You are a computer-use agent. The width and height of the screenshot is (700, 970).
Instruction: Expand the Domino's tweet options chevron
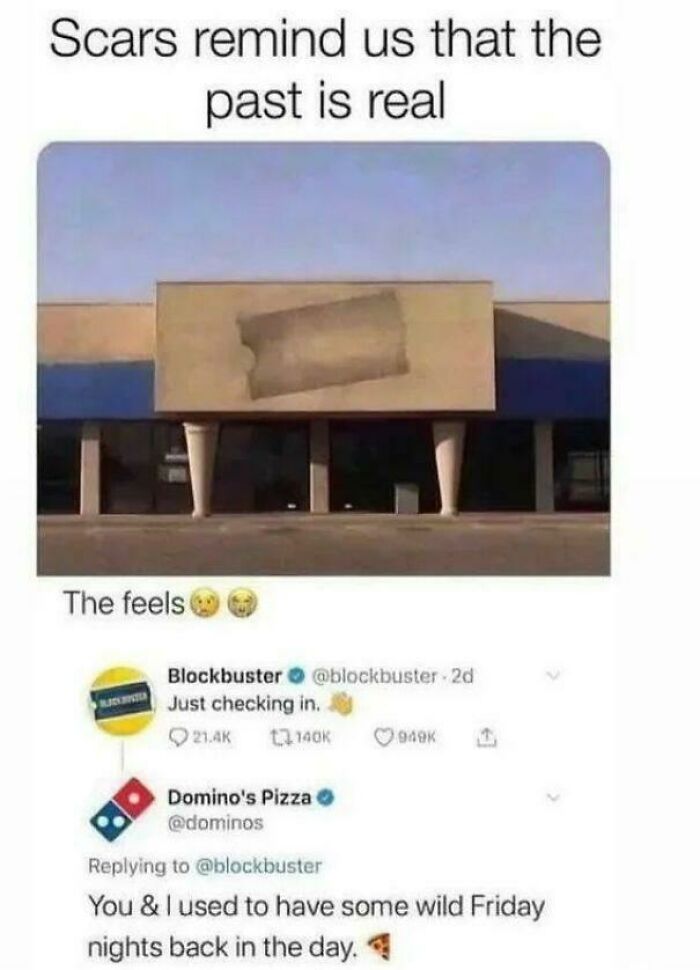554,798
